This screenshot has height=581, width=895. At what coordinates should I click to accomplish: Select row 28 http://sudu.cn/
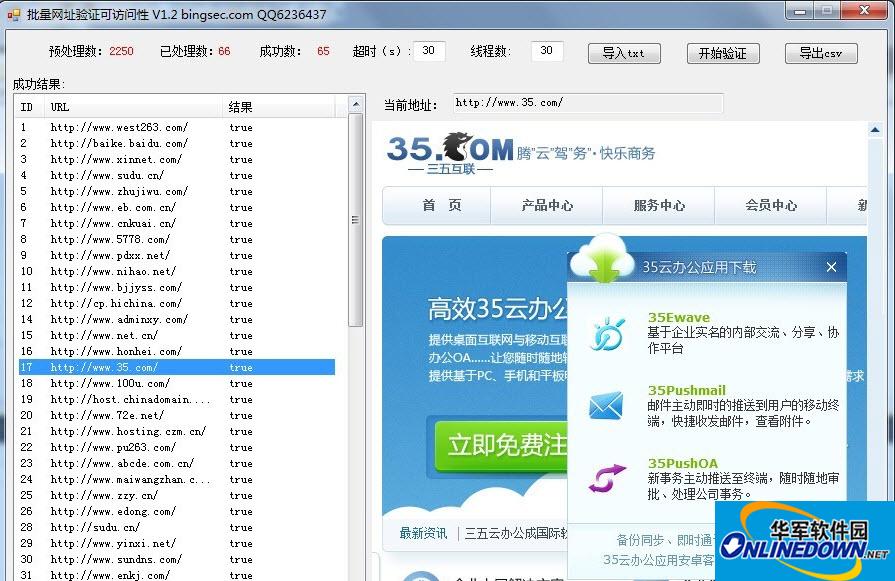[x=175, y=527]
